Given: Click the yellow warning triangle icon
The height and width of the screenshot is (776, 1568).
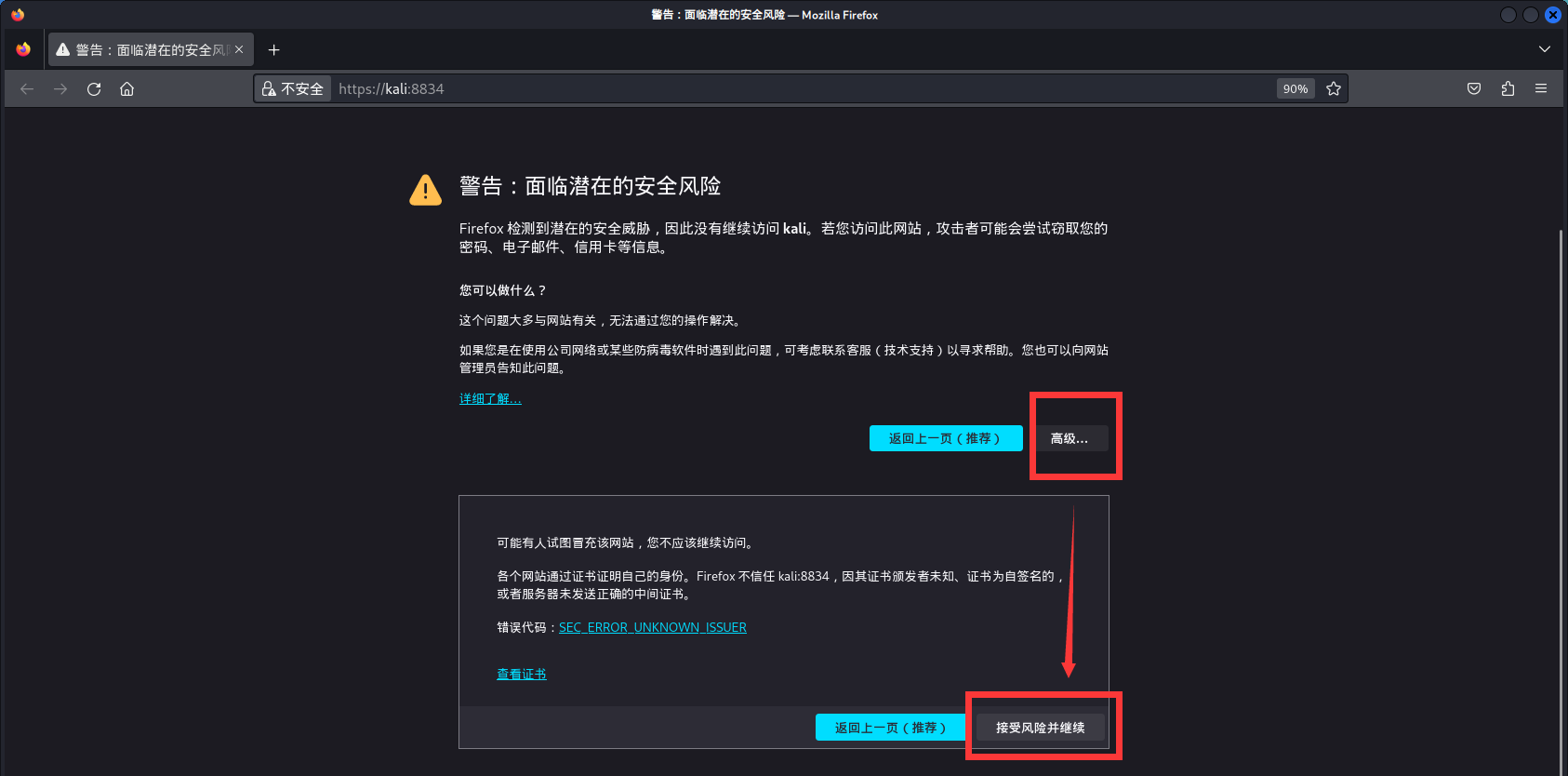Looking at the screenshot, I should (x=426, y=190).
